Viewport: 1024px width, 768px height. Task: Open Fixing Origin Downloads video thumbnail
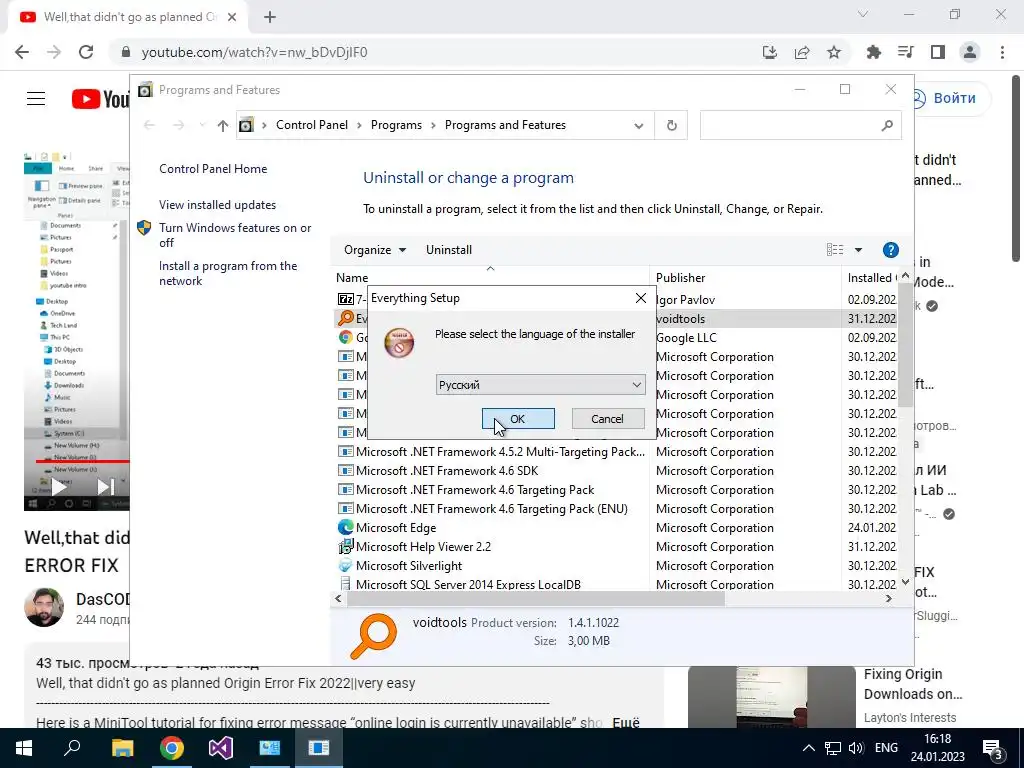771,697
